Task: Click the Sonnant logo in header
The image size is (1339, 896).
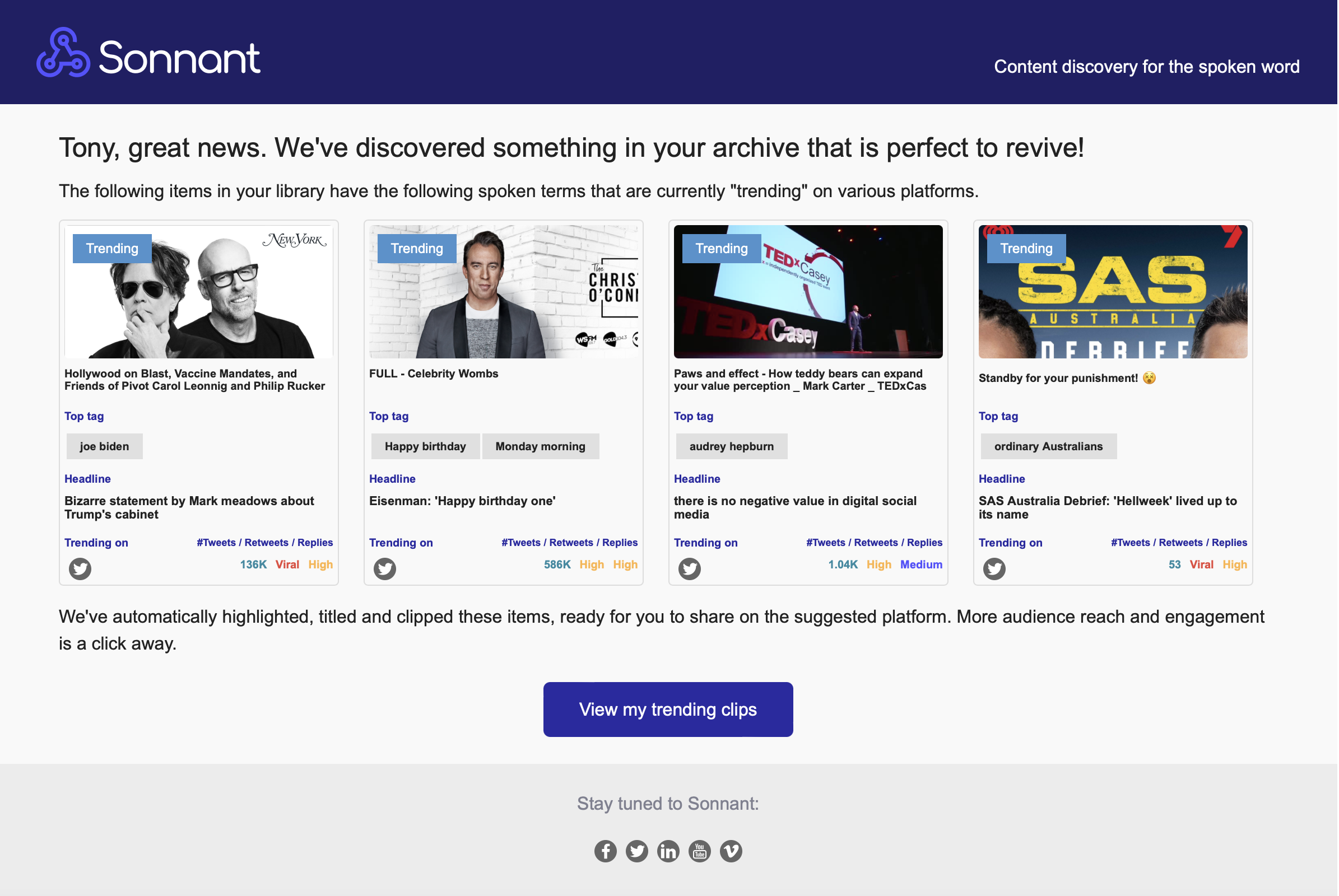Action: (x=148, y=53)
